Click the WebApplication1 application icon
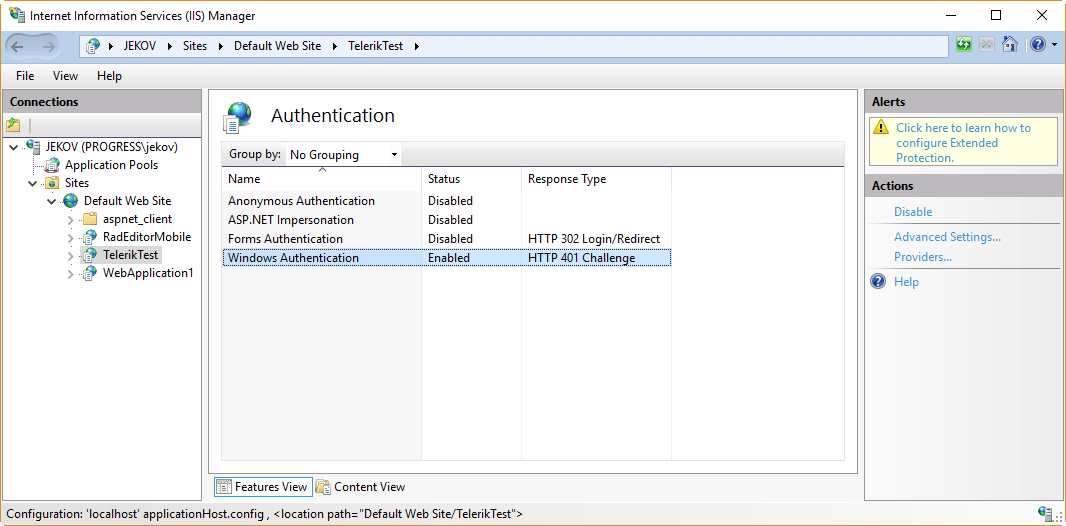This screenshot has height=526, width=1066. (x=90, y=273)
